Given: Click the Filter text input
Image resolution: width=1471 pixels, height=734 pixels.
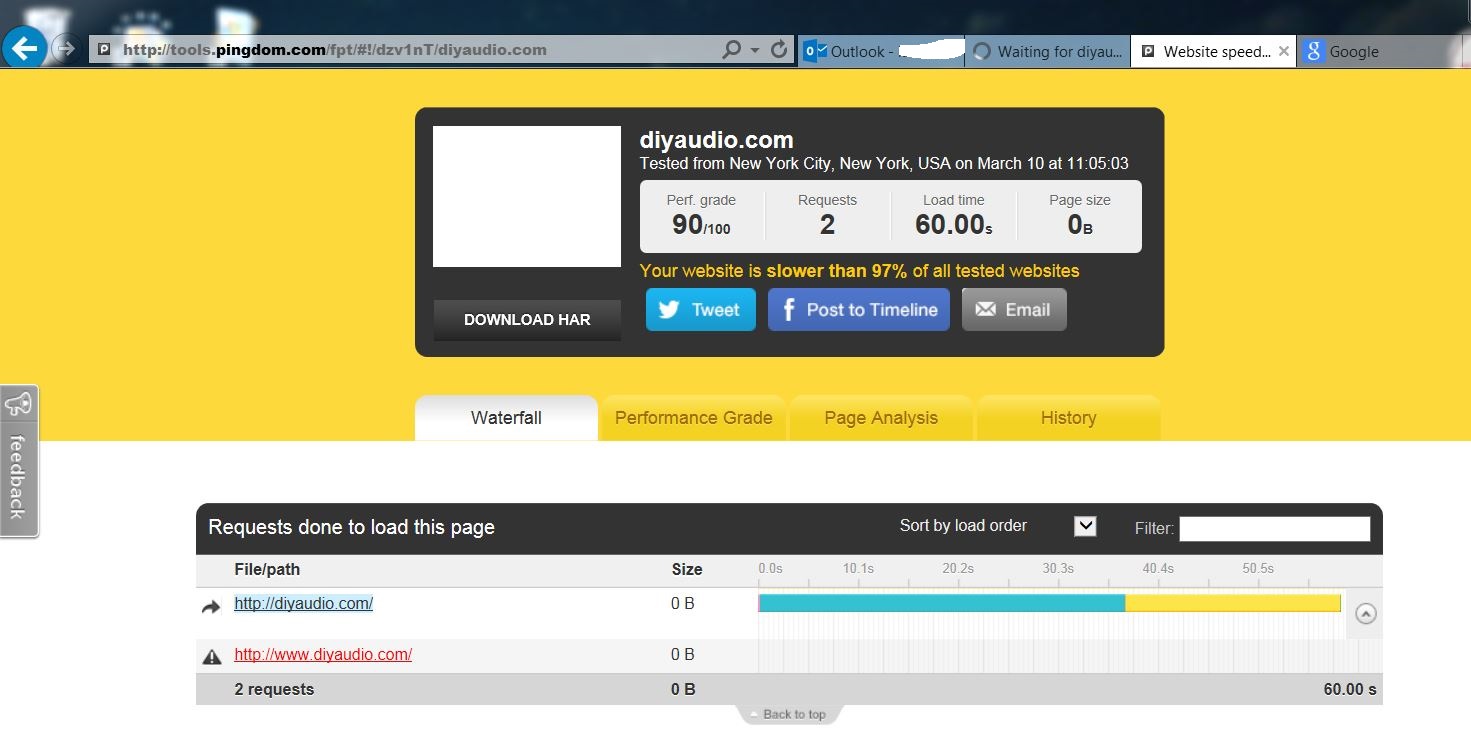Looking at the screenshot, I should [x=1274, y=528].
